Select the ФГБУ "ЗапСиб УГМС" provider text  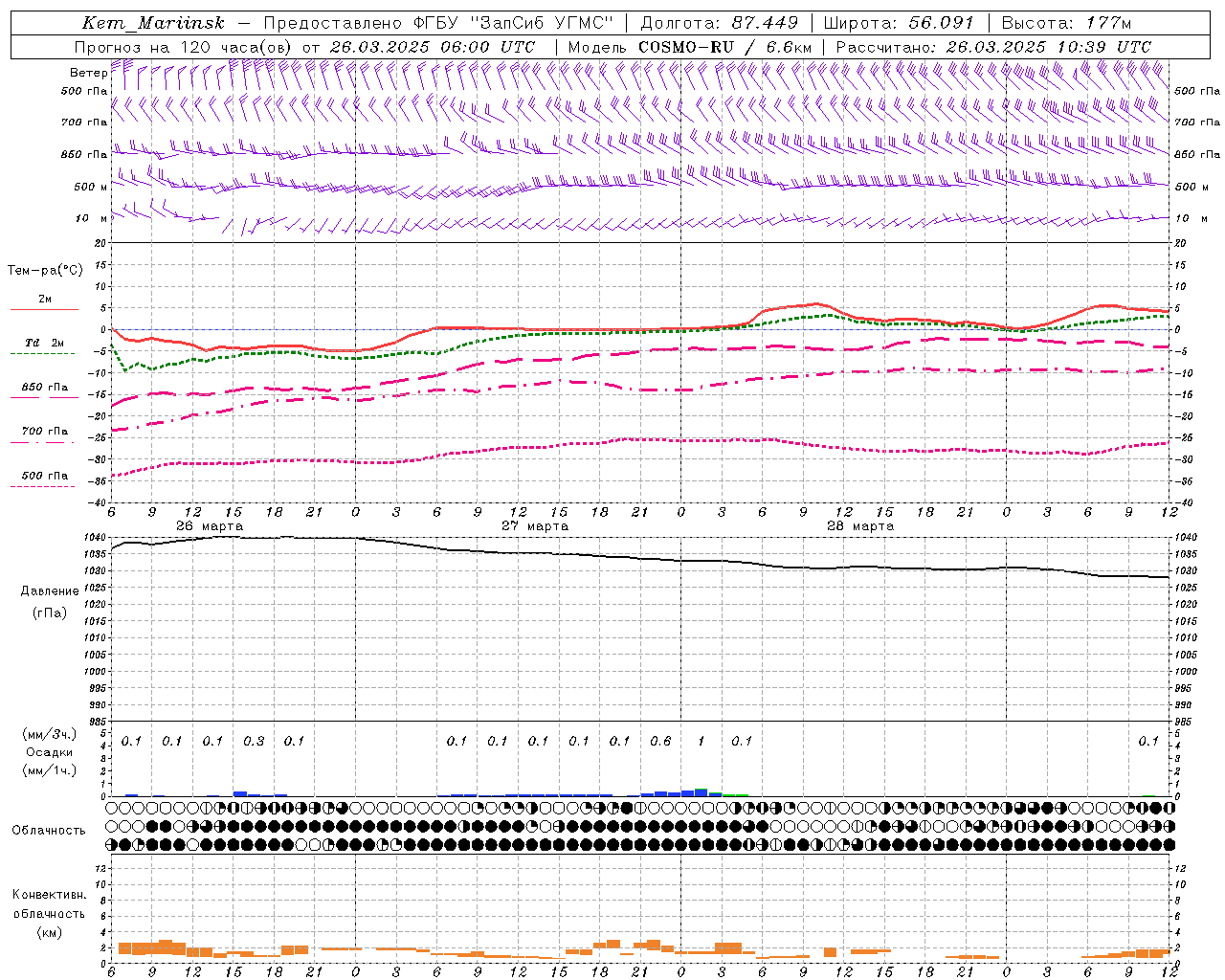[x=513, y=23]
